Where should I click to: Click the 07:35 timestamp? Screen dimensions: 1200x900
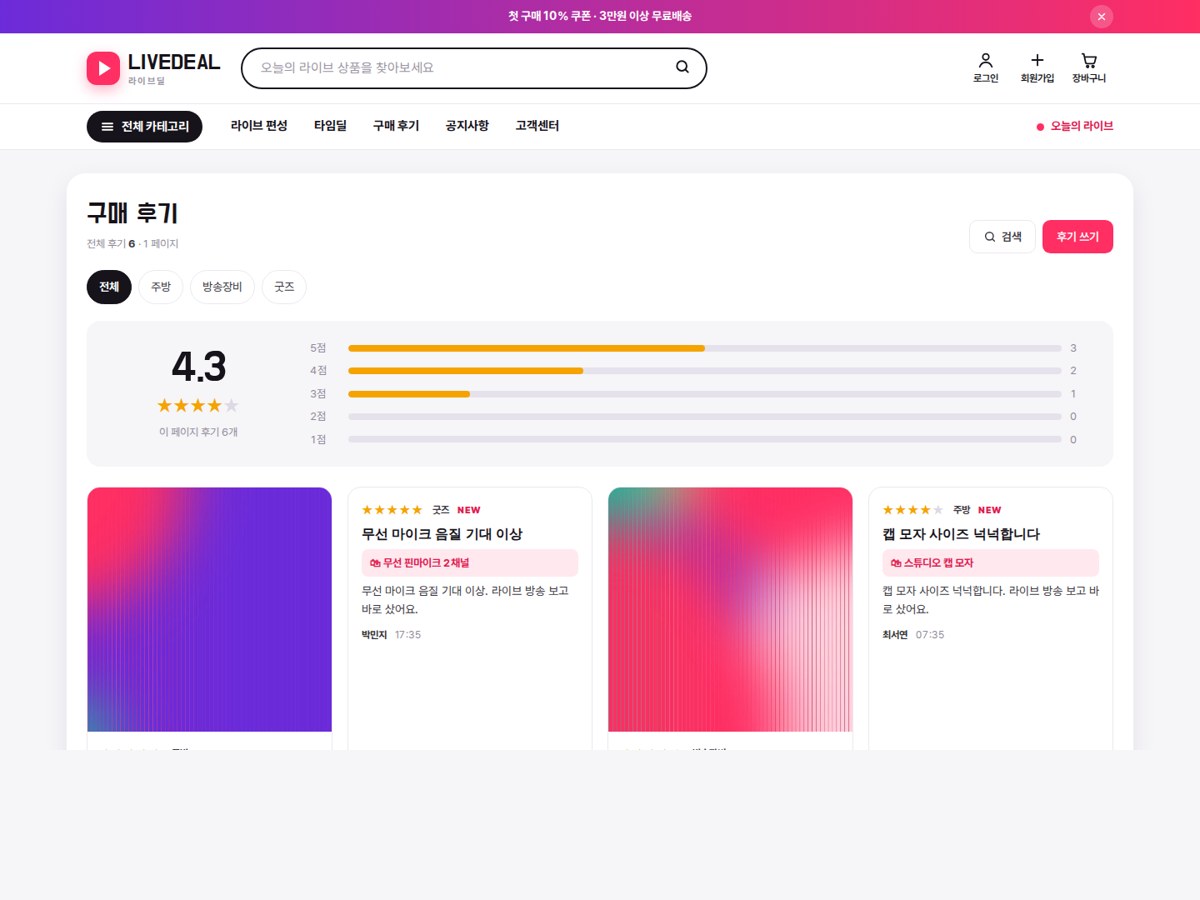[x=930, y=635]
